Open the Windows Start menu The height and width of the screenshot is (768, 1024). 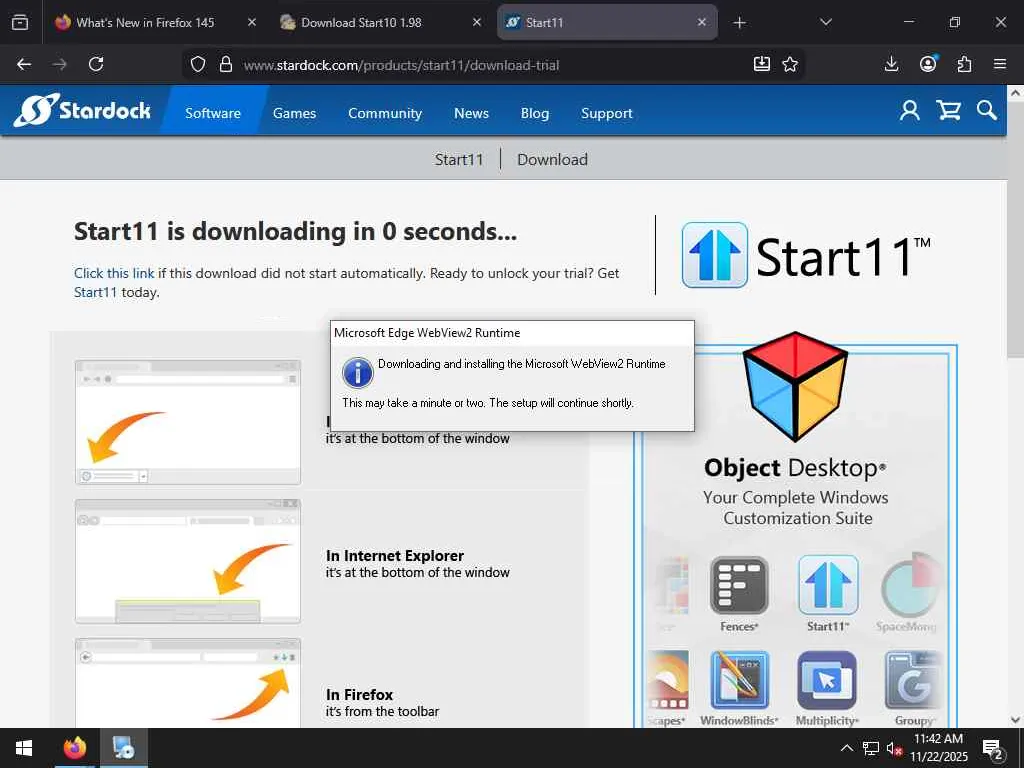tap(24, 748)
